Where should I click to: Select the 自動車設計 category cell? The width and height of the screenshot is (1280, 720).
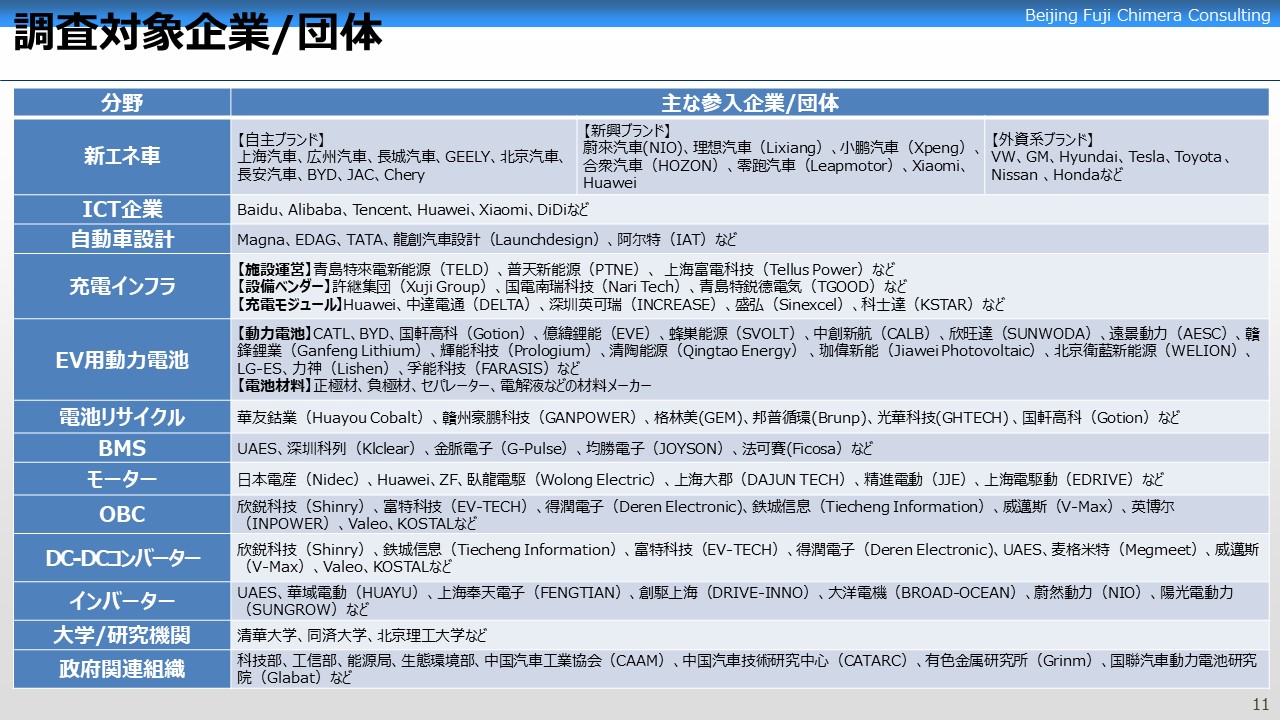pos(122,239)
